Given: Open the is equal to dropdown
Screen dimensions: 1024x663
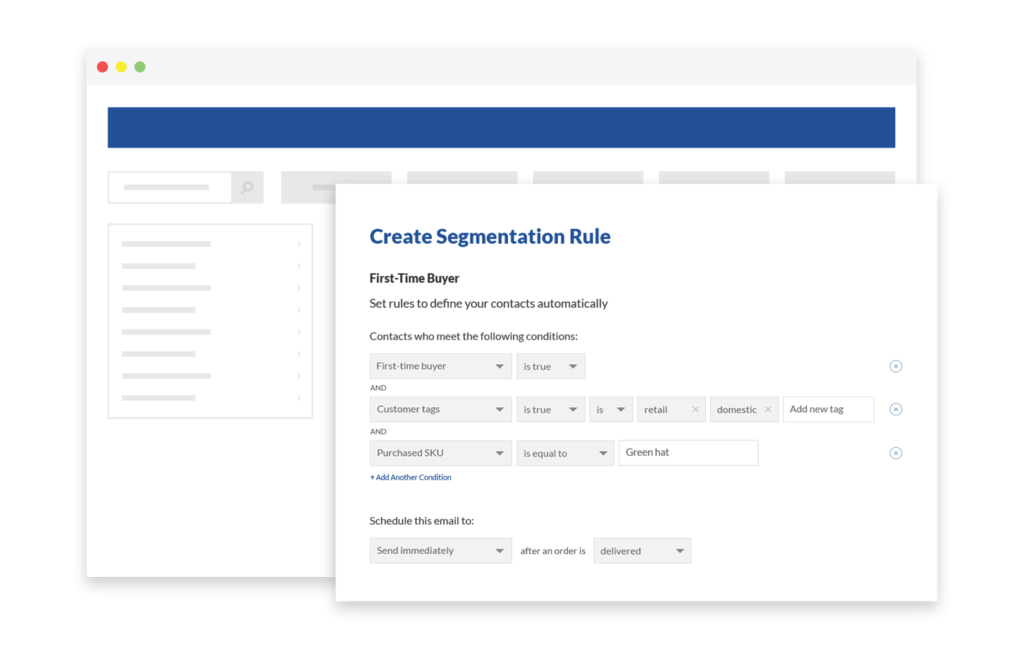Looking at the screenshot, I should coord(565,453).
